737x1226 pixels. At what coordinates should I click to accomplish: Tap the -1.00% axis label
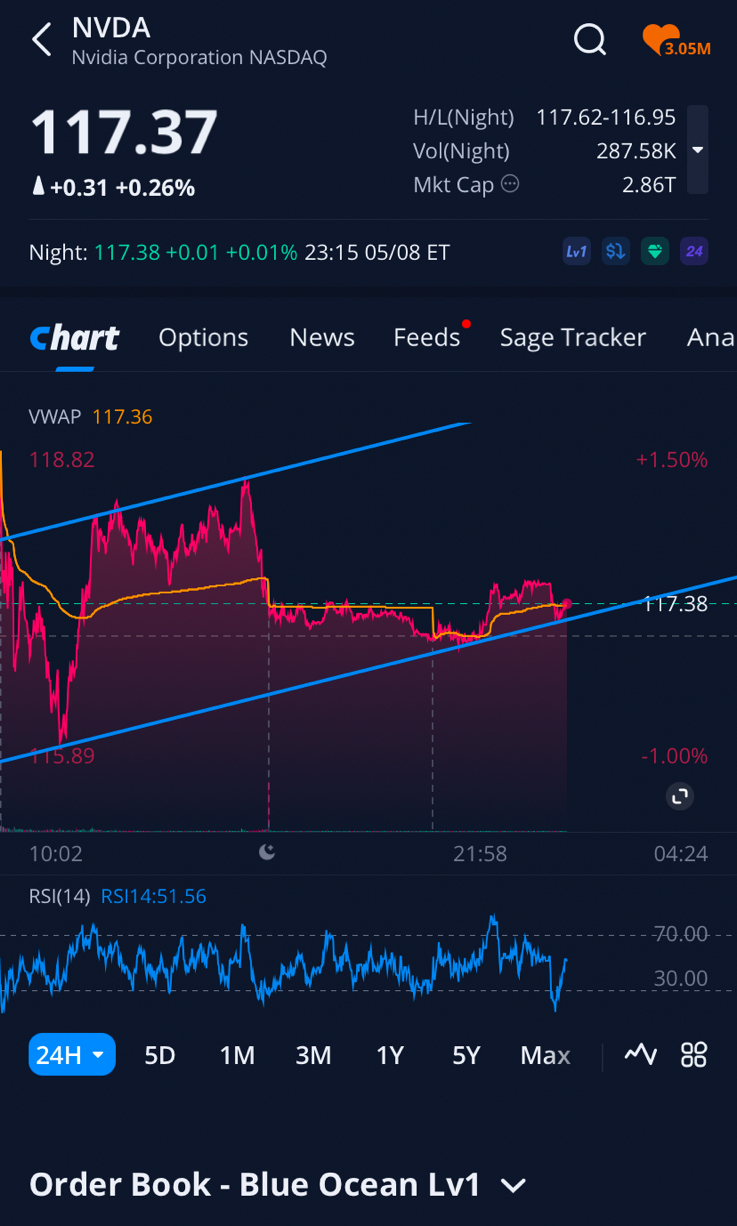click(x=674, y=756)
